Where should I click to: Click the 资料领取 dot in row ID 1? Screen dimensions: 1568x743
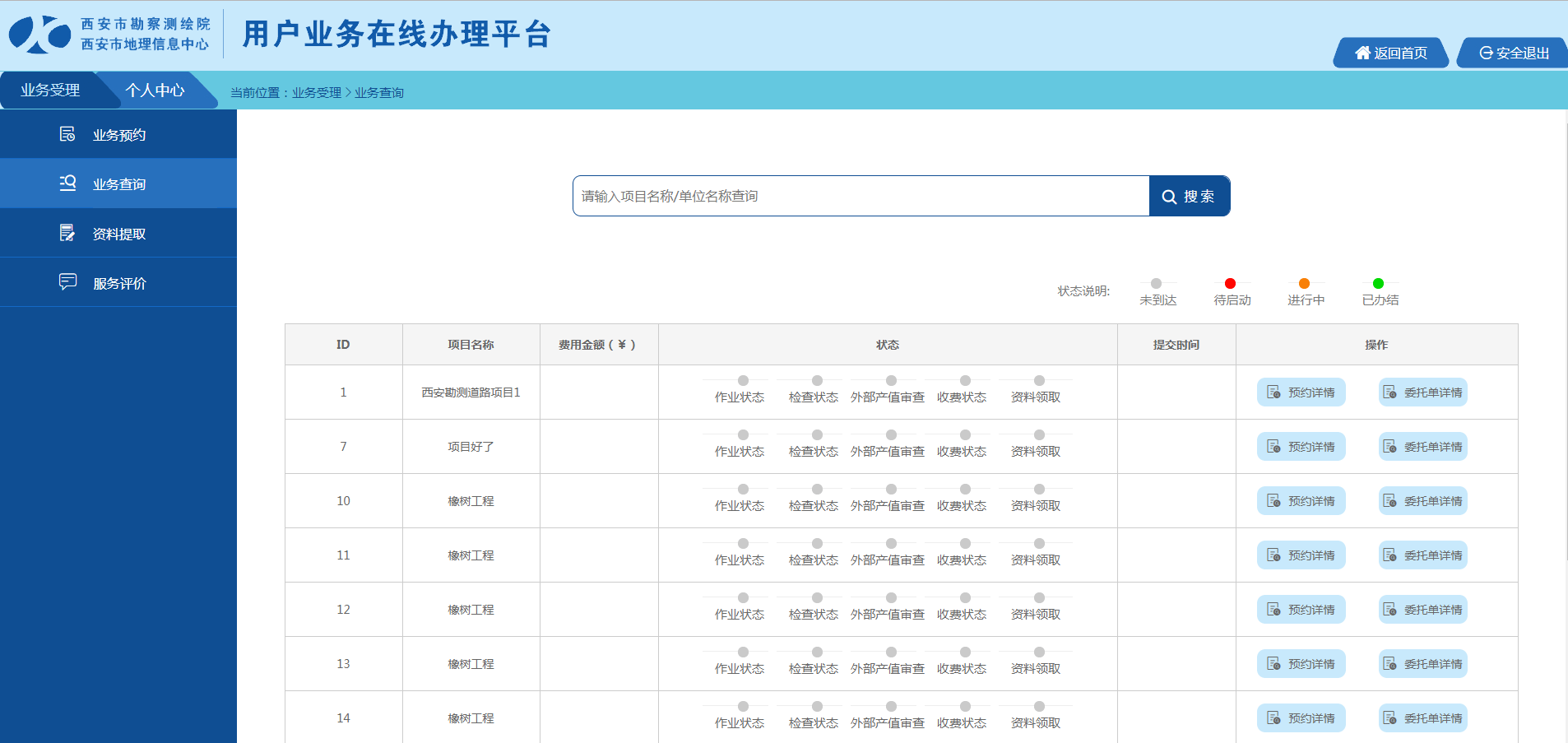[1039, 380]
